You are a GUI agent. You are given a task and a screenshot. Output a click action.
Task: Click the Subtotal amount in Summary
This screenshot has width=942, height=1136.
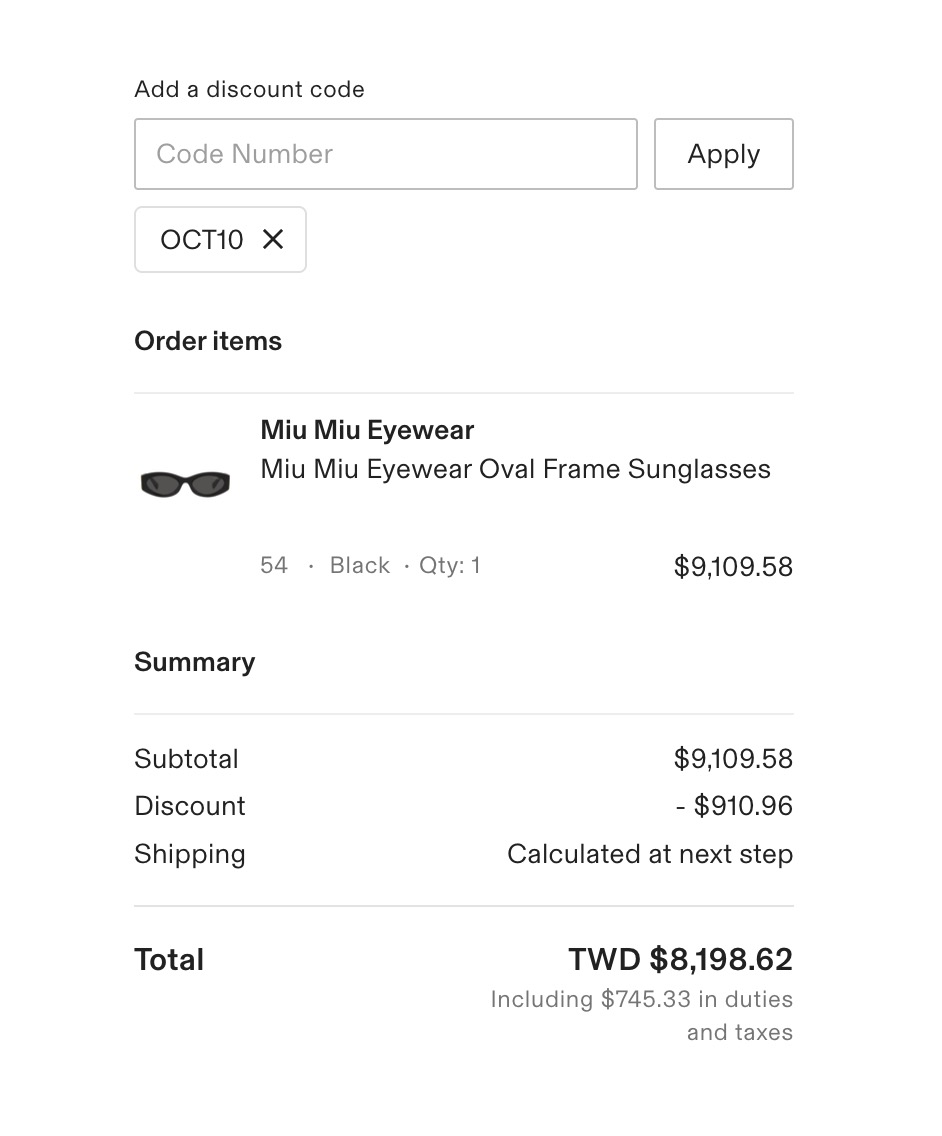733,759
